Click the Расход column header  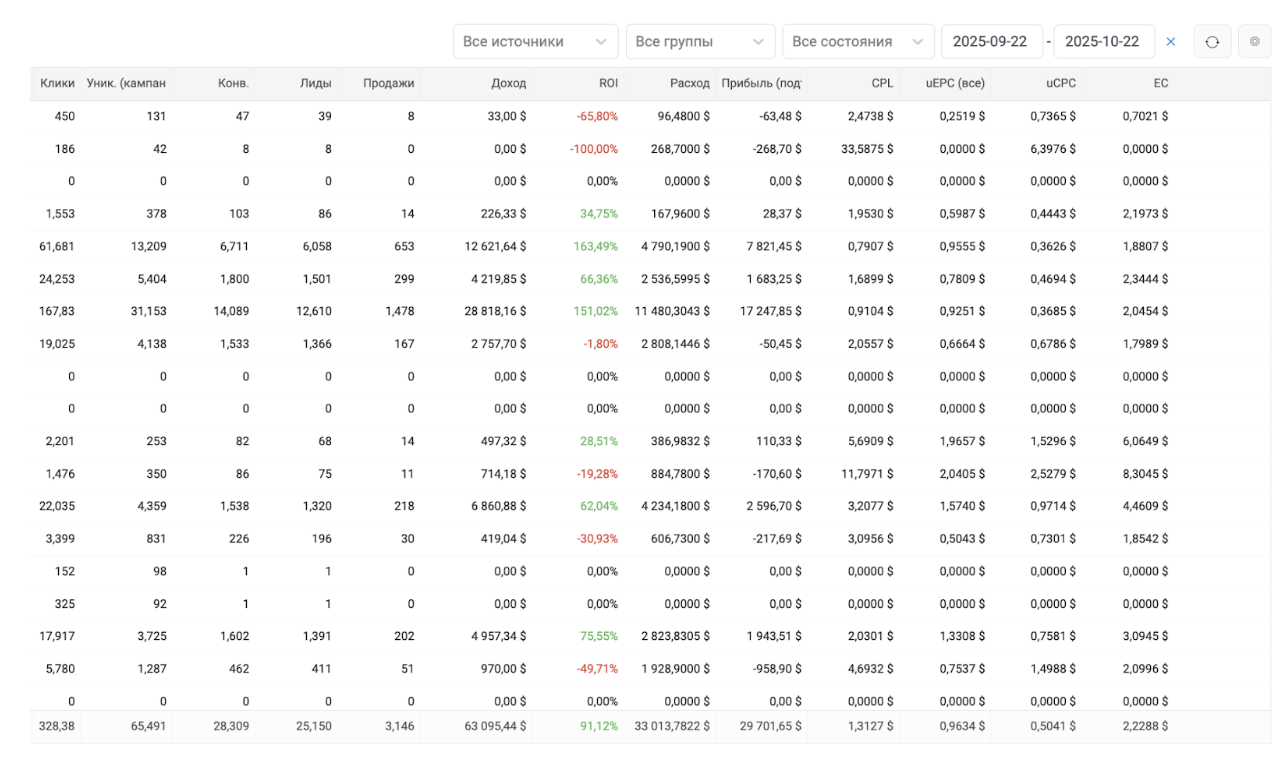point(690,83)
